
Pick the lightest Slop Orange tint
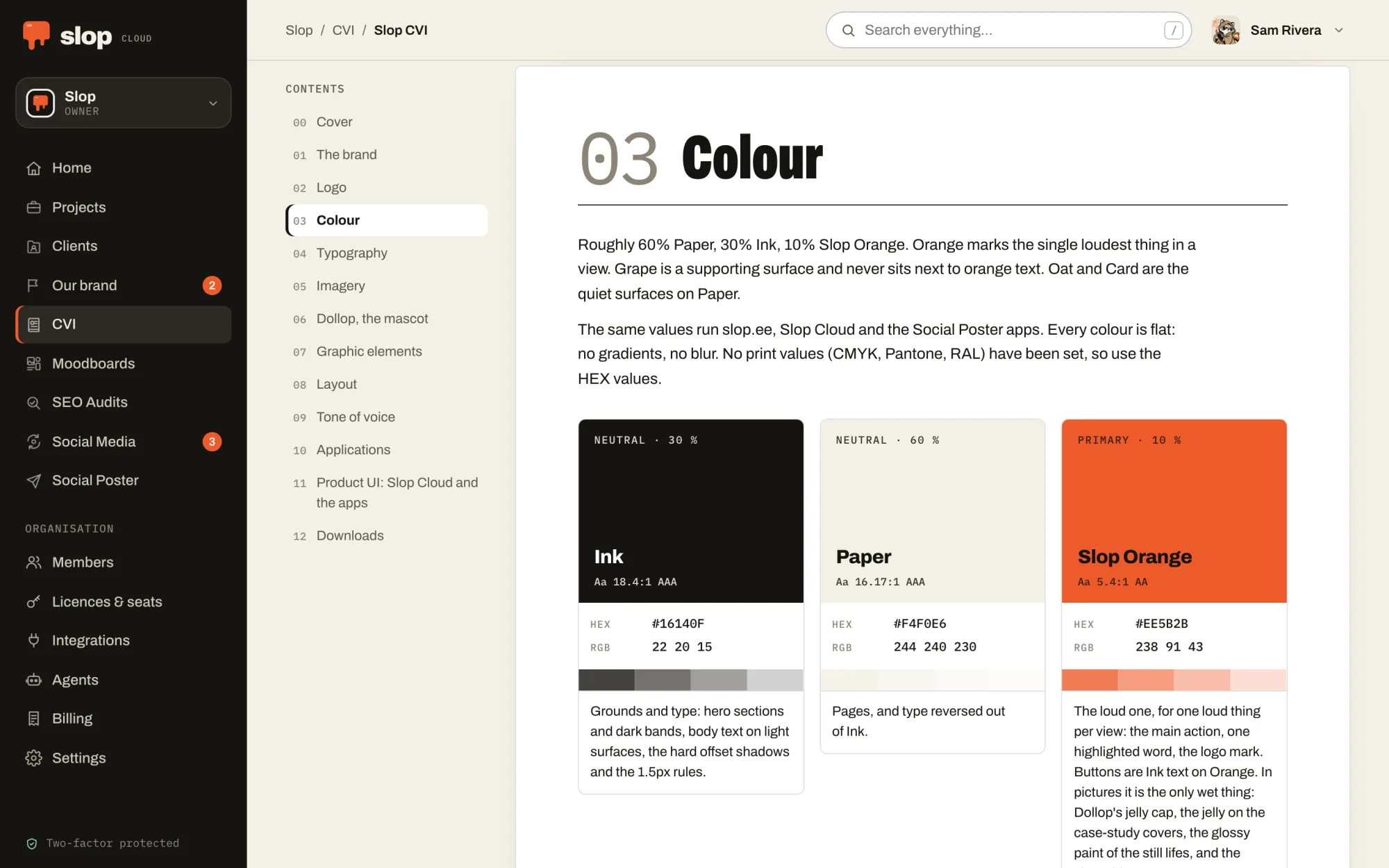[x=1258, y=680]
